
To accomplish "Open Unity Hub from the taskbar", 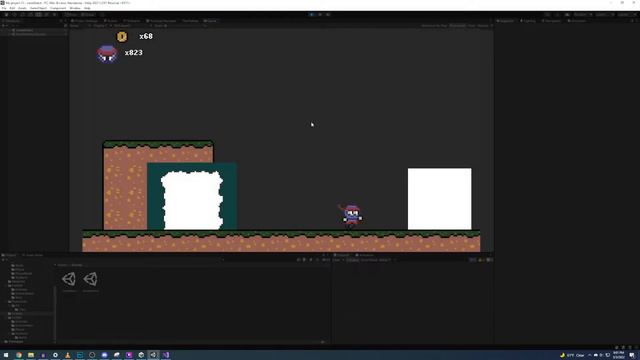I will click(x=141, y=355).
